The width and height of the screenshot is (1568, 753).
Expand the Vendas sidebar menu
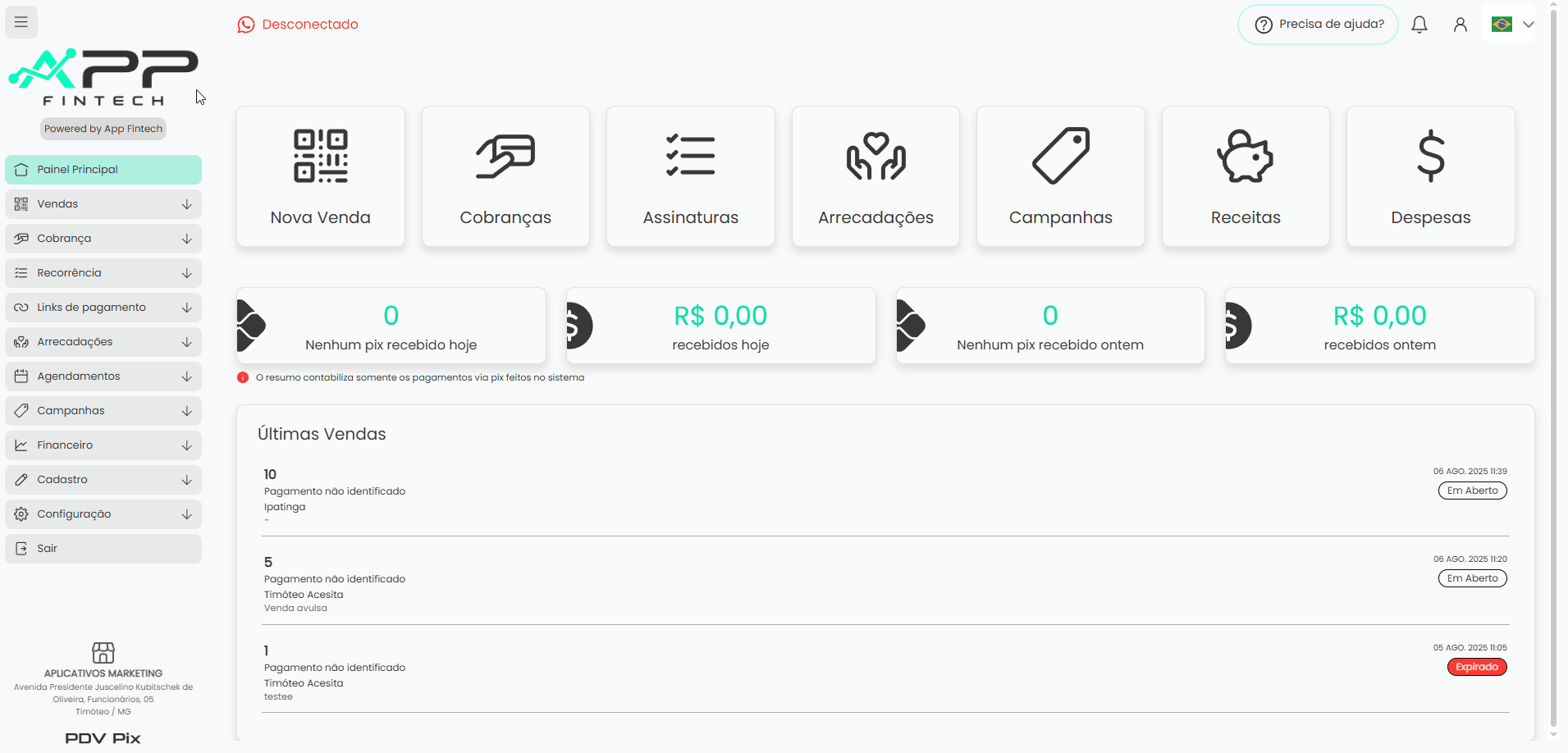pos(103,204)
